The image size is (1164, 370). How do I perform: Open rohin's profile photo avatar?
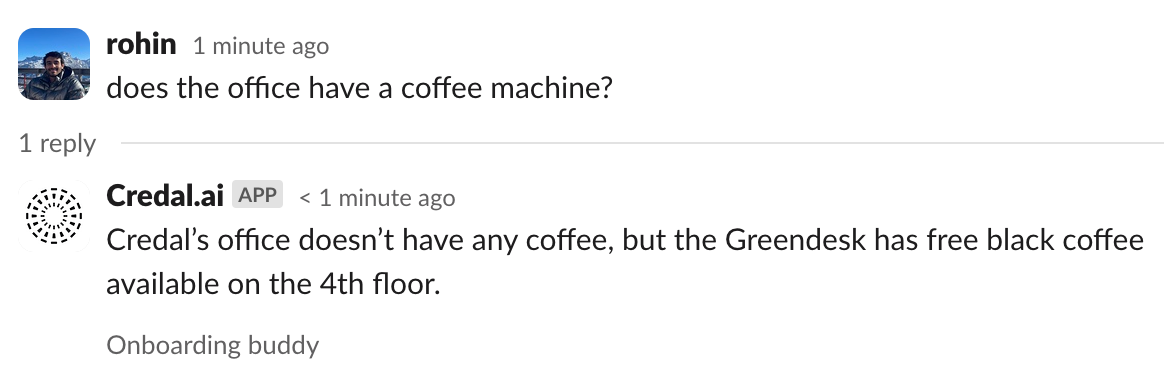click(53, 64)
